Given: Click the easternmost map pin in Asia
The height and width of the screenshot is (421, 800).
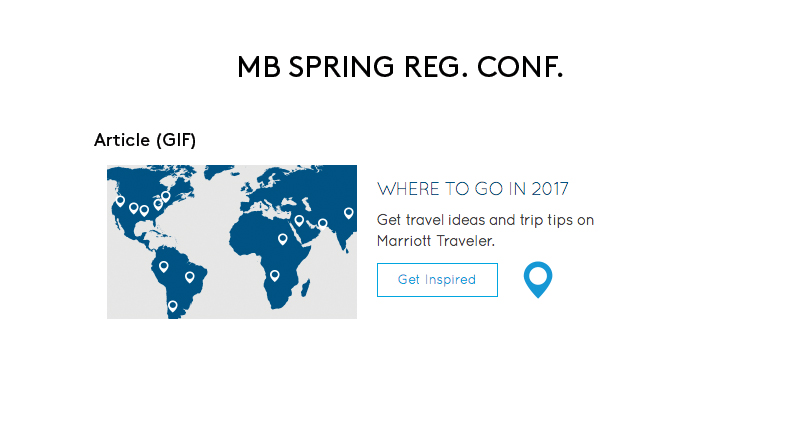Looking at the screenshot, I should pos(348,212).
